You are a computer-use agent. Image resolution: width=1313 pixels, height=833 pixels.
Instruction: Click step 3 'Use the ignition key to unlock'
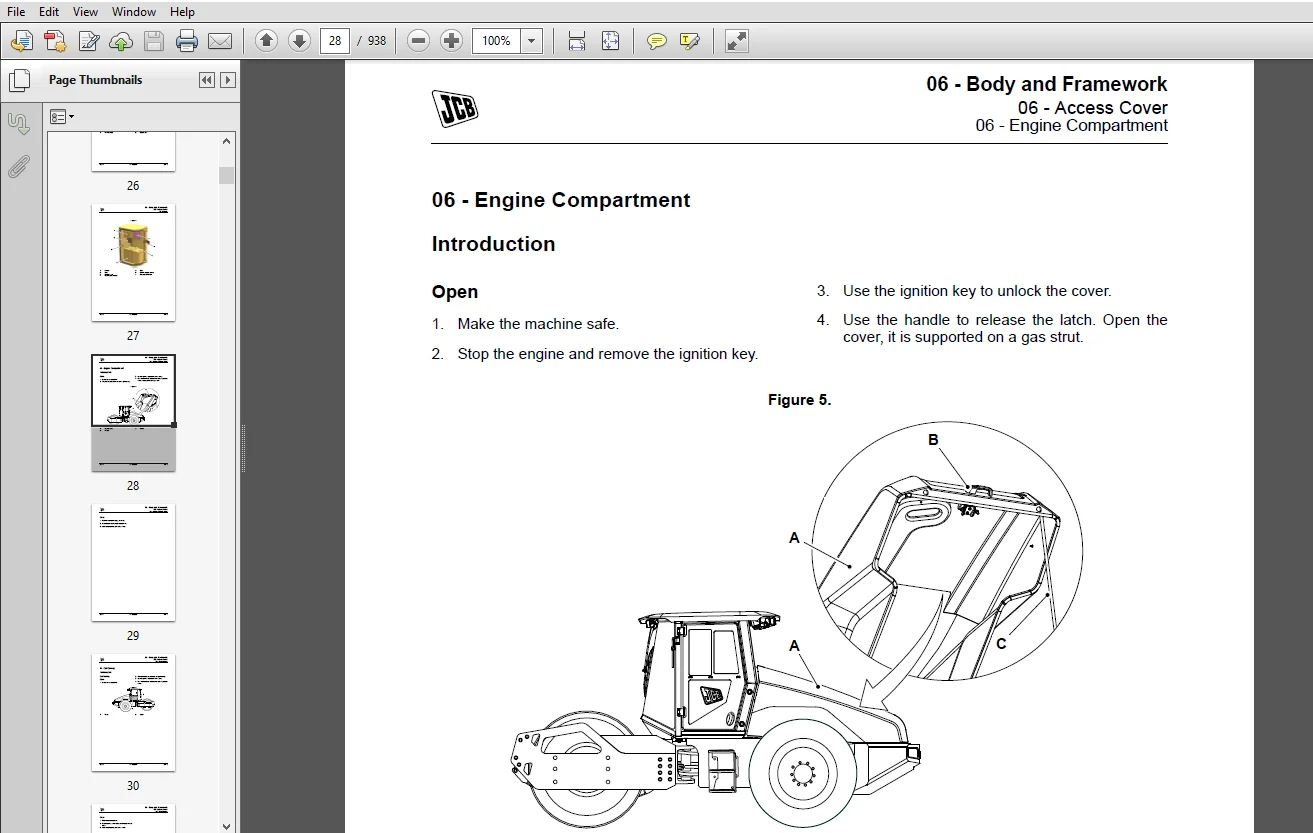coord(977,291)
